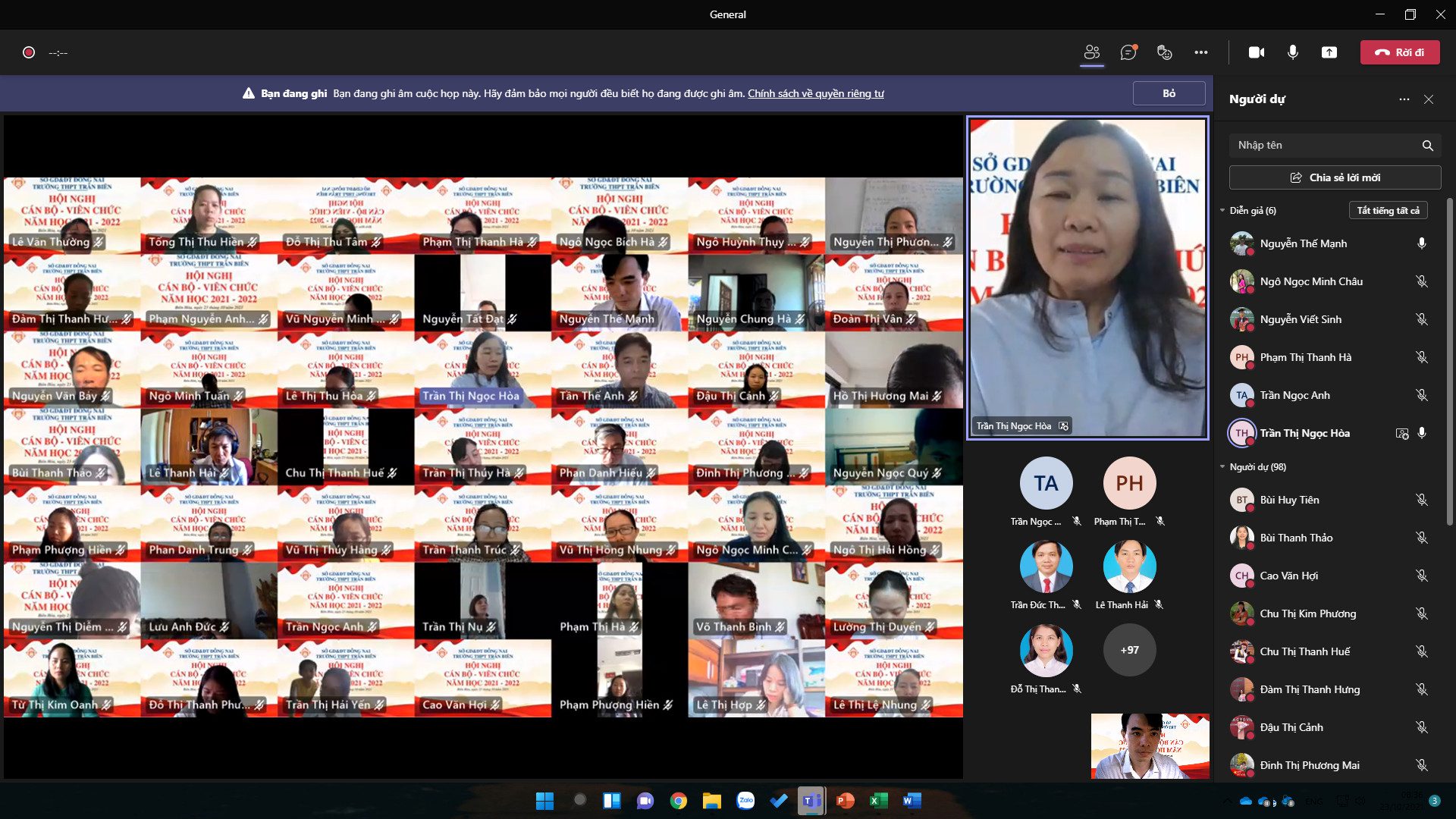This screenshot has height=819, width=1456.
Task: Open the participants panel icon
Action: tap(1092, 52)
